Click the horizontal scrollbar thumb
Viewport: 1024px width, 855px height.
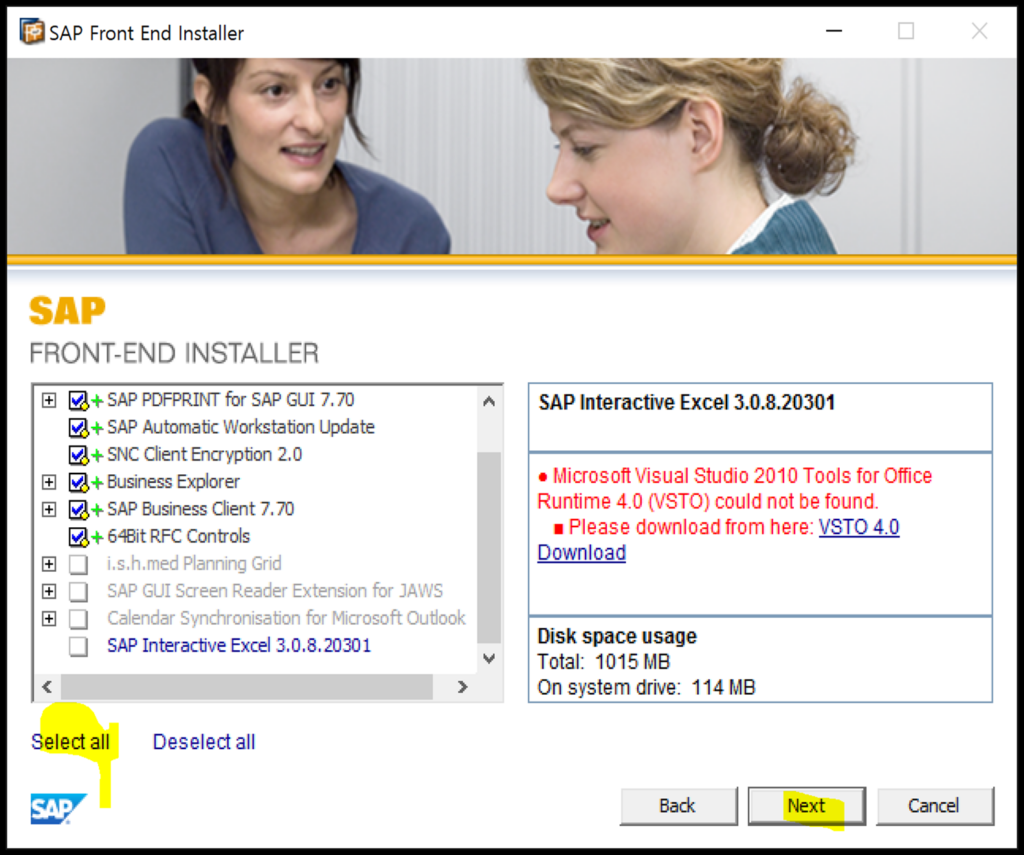pyautogui.click(x=246, y=686)
